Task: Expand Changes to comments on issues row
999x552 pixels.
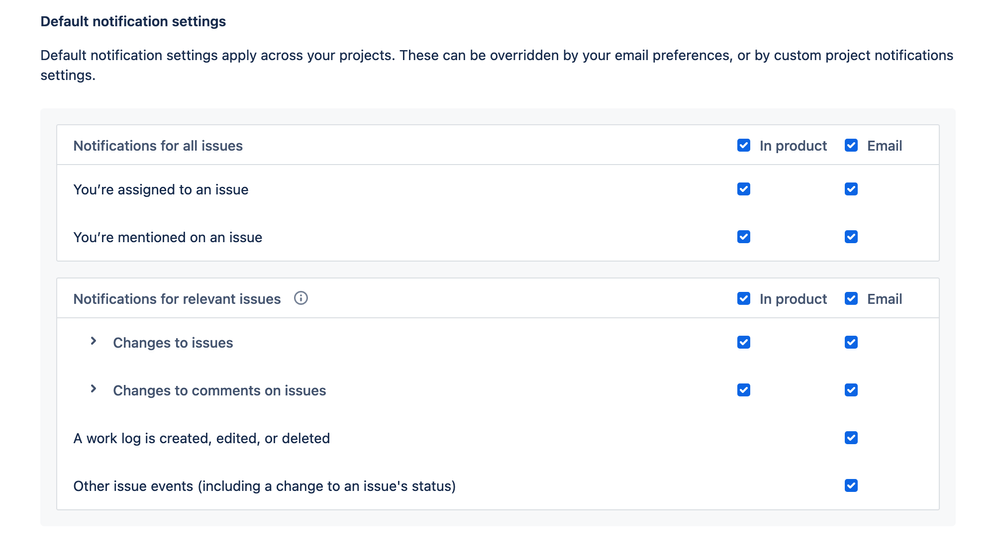Action: [93, 390]
